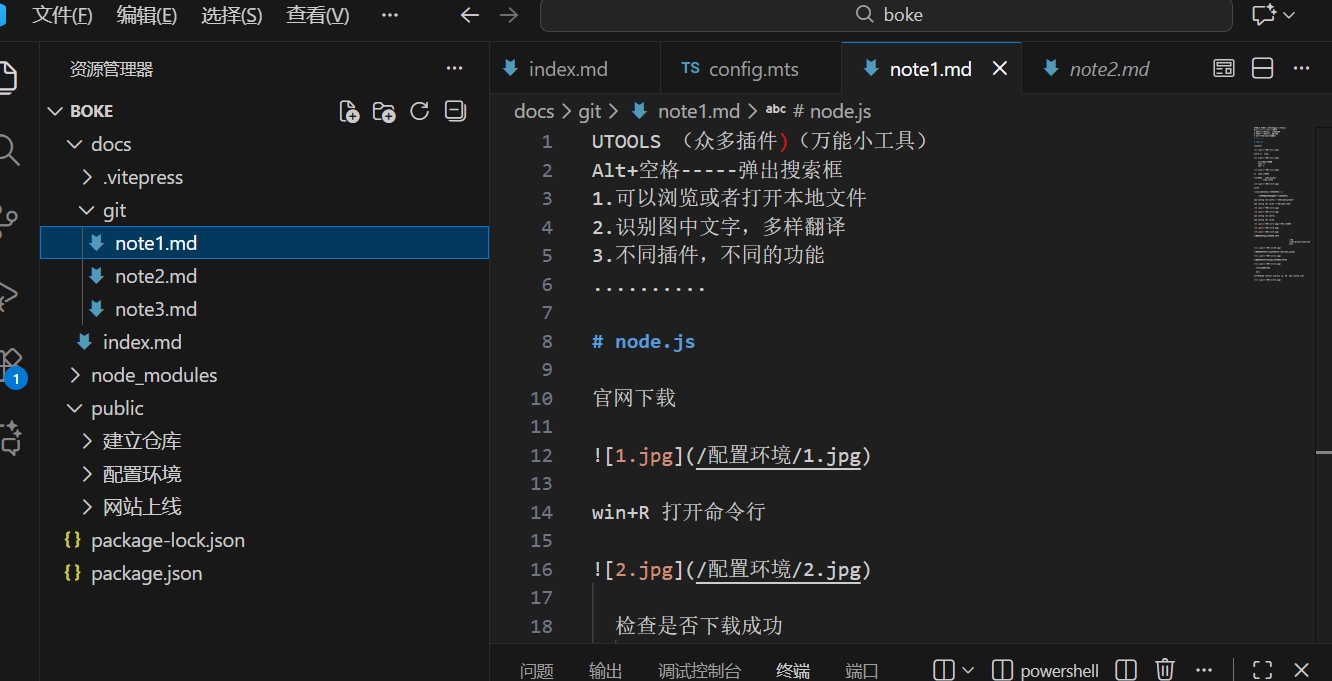Kill the terminal with trash icon
1332x681 pixels.
click(1165, 670)
